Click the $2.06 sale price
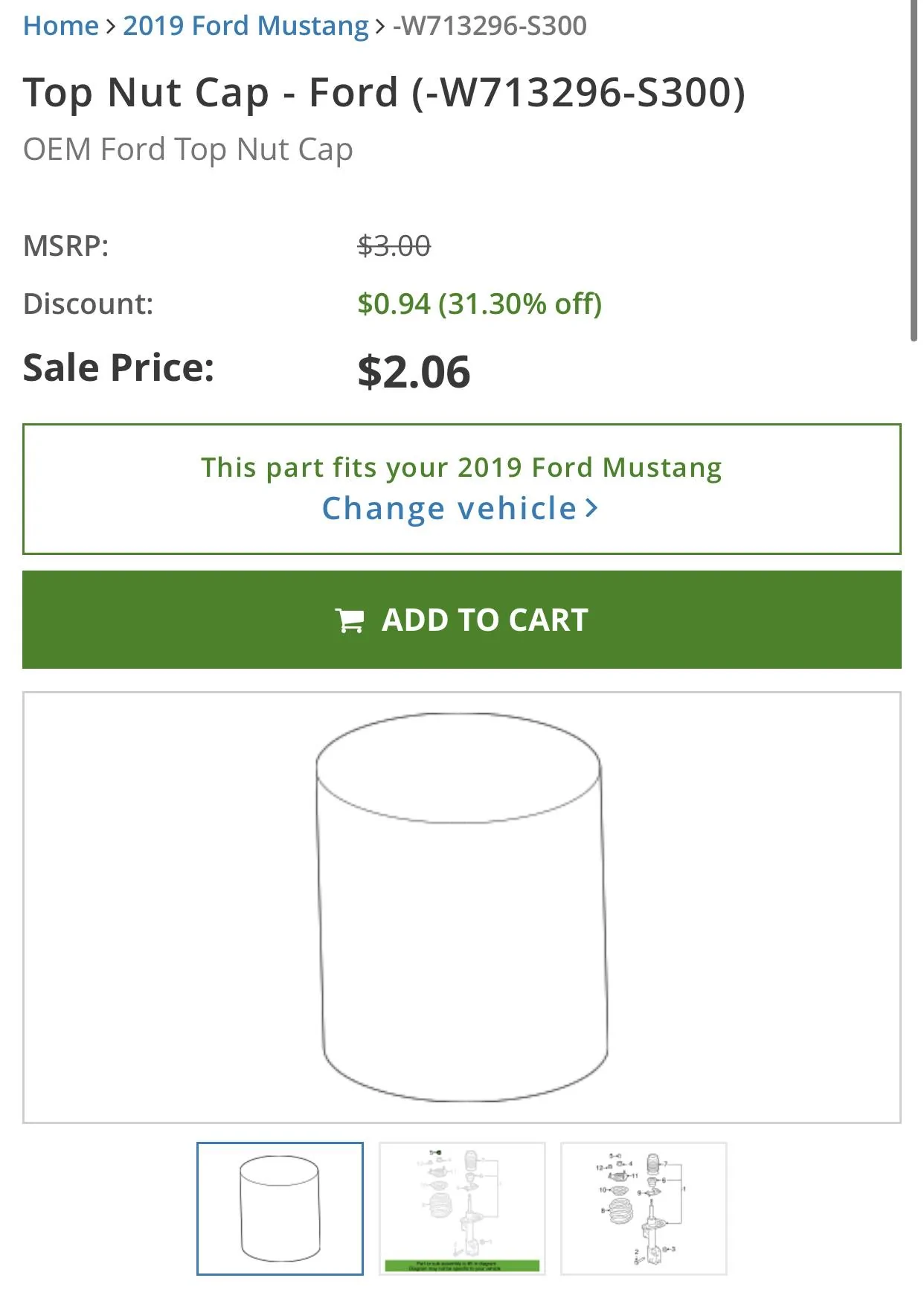The height and width of the screenshot is (1304, 924). tap(414, 371)
